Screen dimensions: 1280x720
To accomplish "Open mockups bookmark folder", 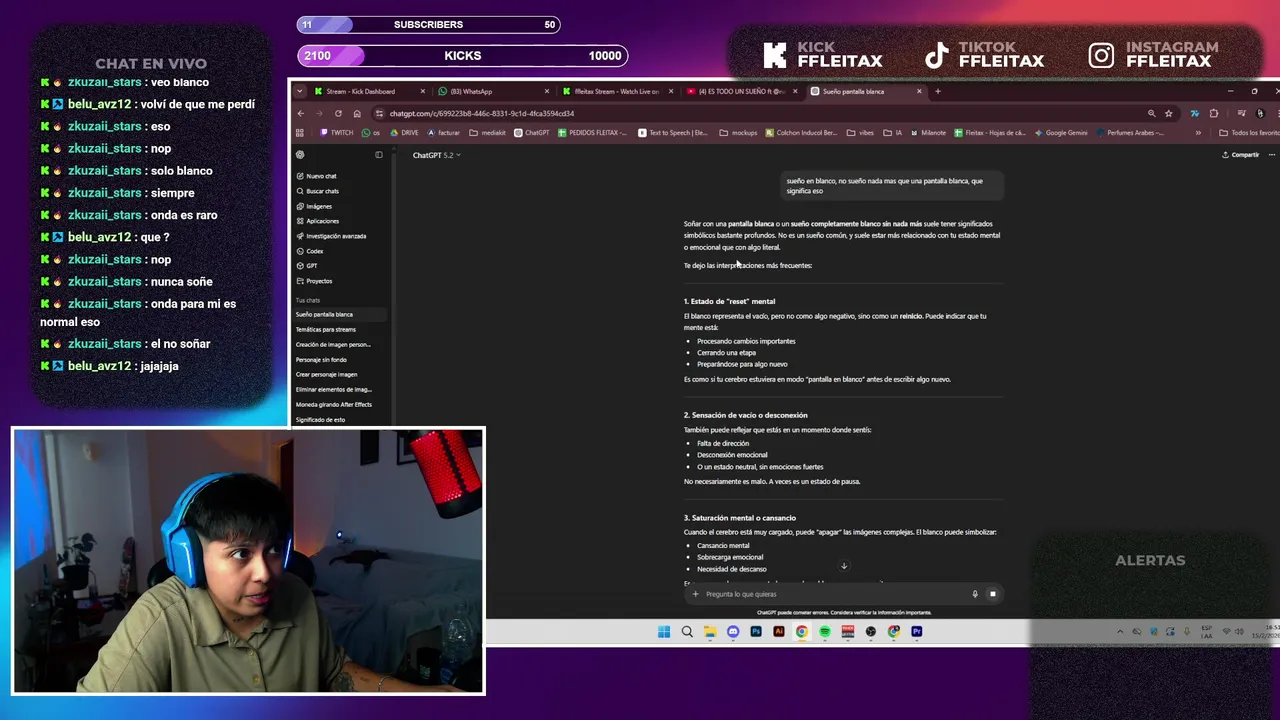I will (x=739, y=132).
